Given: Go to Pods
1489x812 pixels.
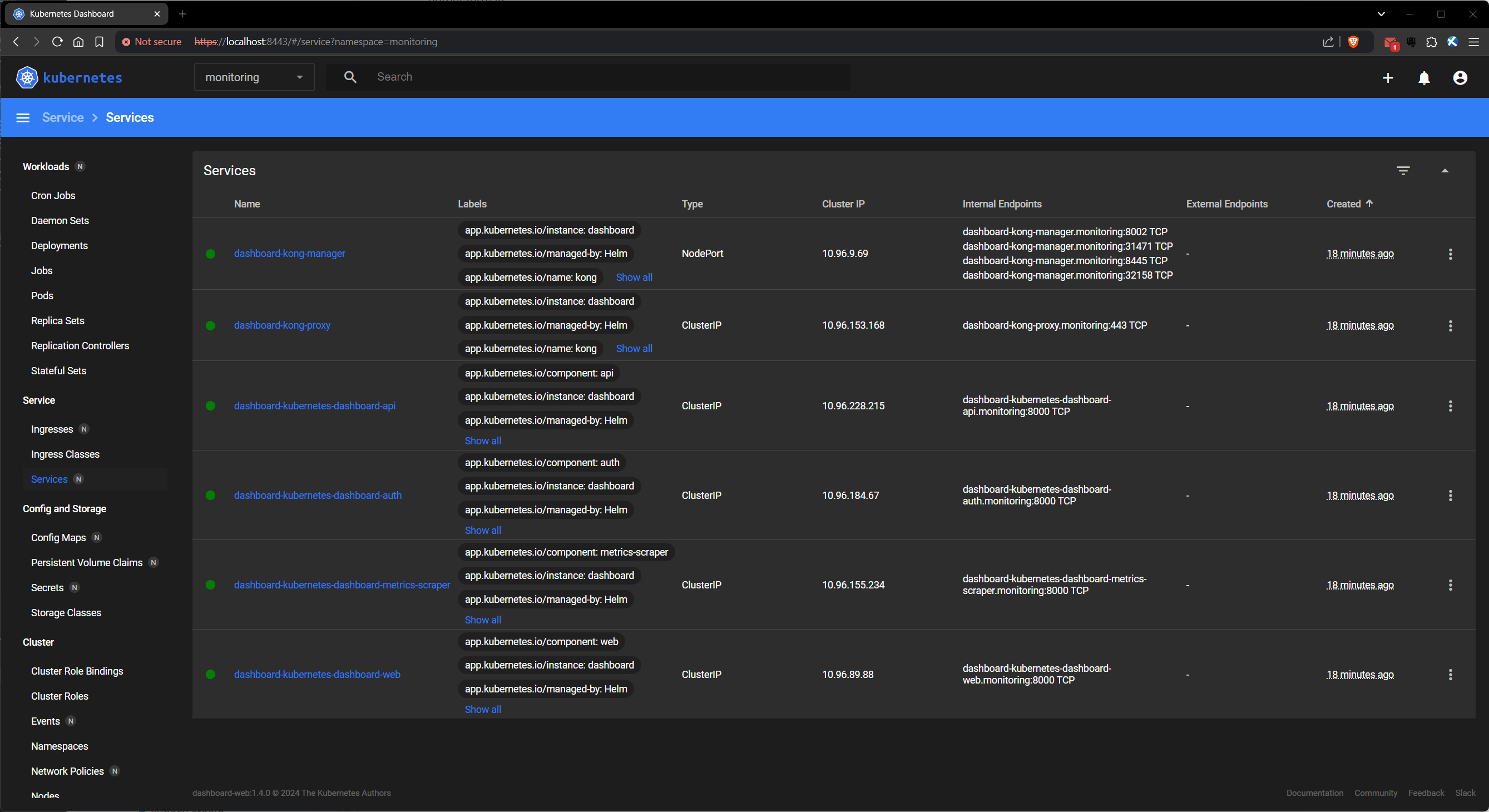Looking at the screenshot, I should coord(42,296).
